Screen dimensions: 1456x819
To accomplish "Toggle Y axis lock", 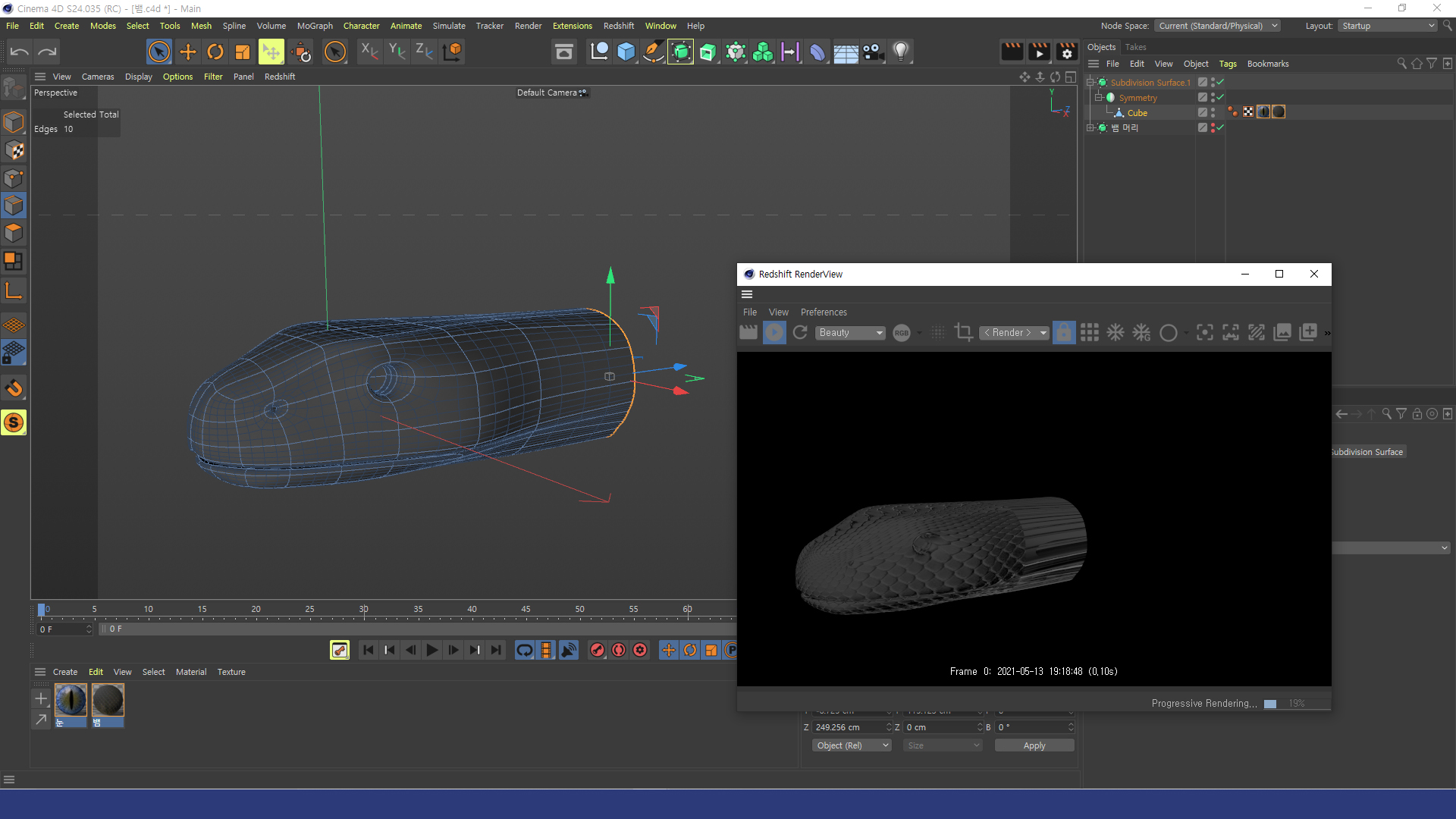I will (397, 52).
